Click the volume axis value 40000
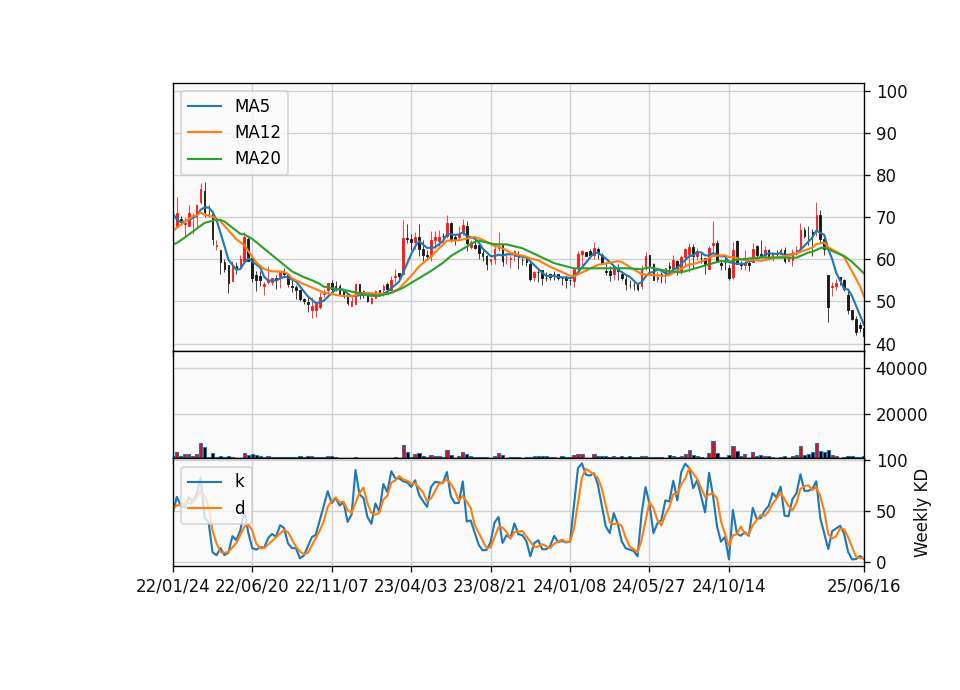 (x=902, y=369)
